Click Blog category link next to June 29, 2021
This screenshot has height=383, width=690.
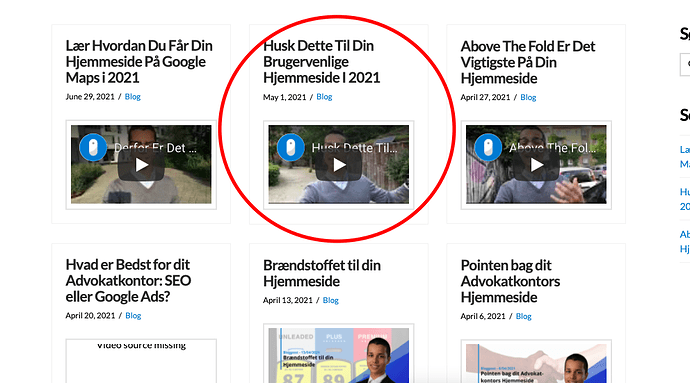coord(132,96)
